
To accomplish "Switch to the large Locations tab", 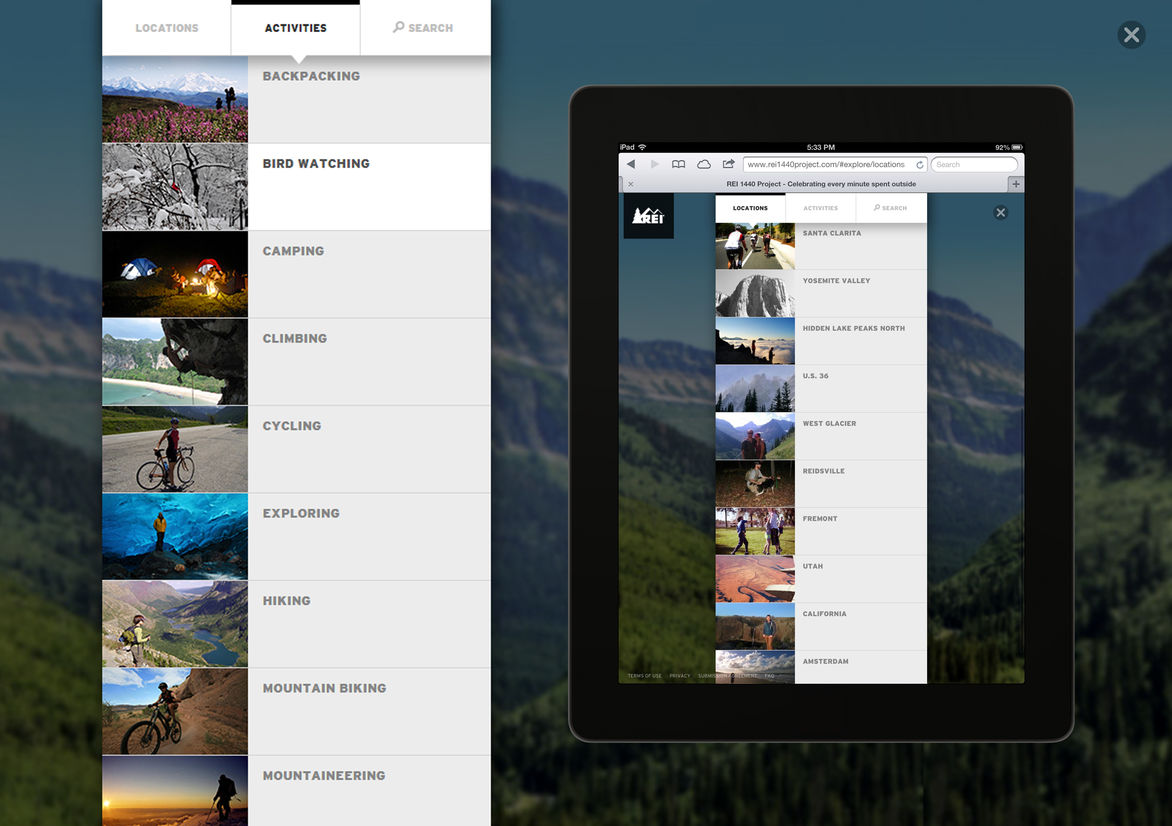I will click(167, 28).
